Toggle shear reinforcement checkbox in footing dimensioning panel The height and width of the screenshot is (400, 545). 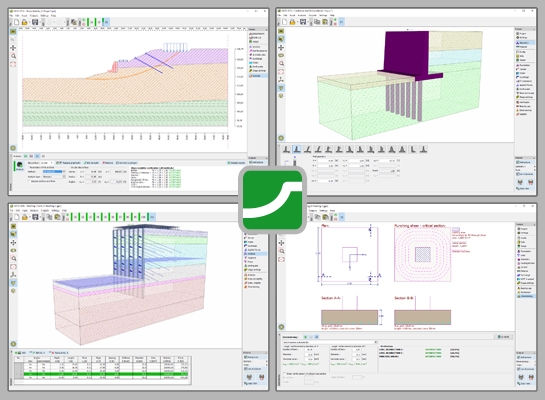tap(285, 374)
